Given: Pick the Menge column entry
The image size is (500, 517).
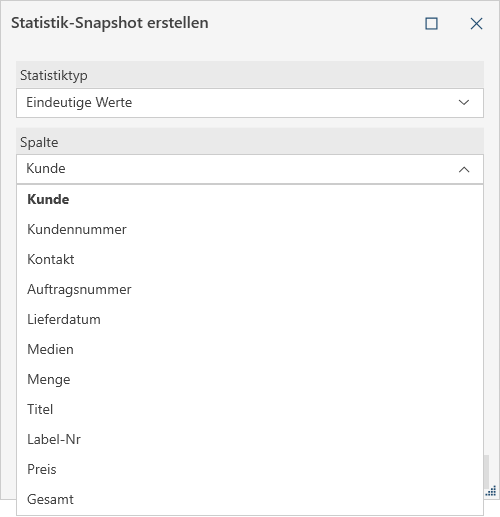Looking at the screenshot, I should [x=250, y=379].
